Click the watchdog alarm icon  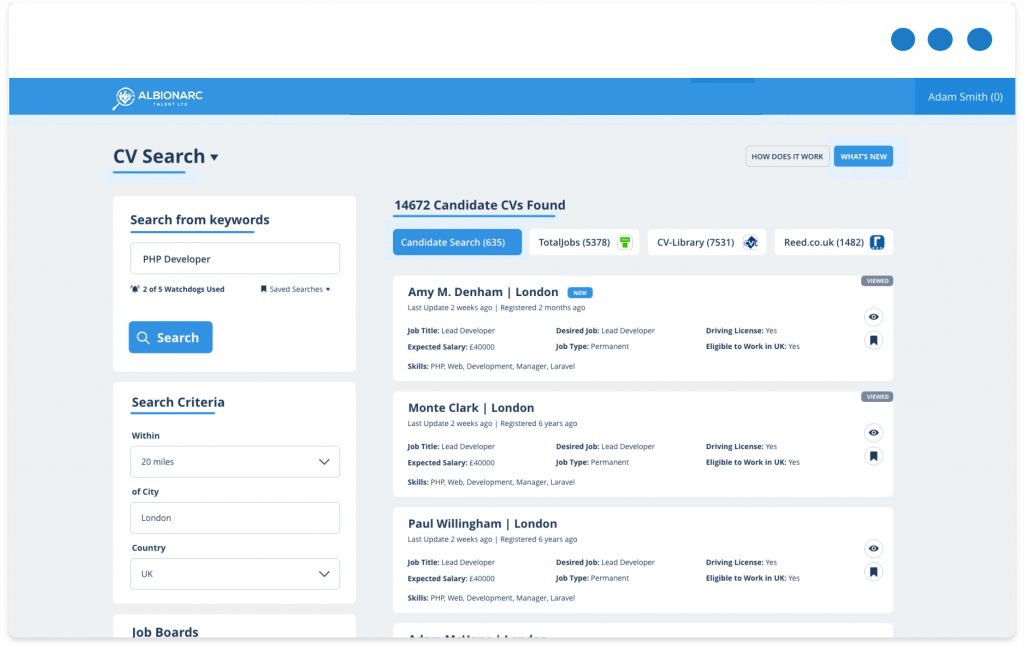(135, 289)
